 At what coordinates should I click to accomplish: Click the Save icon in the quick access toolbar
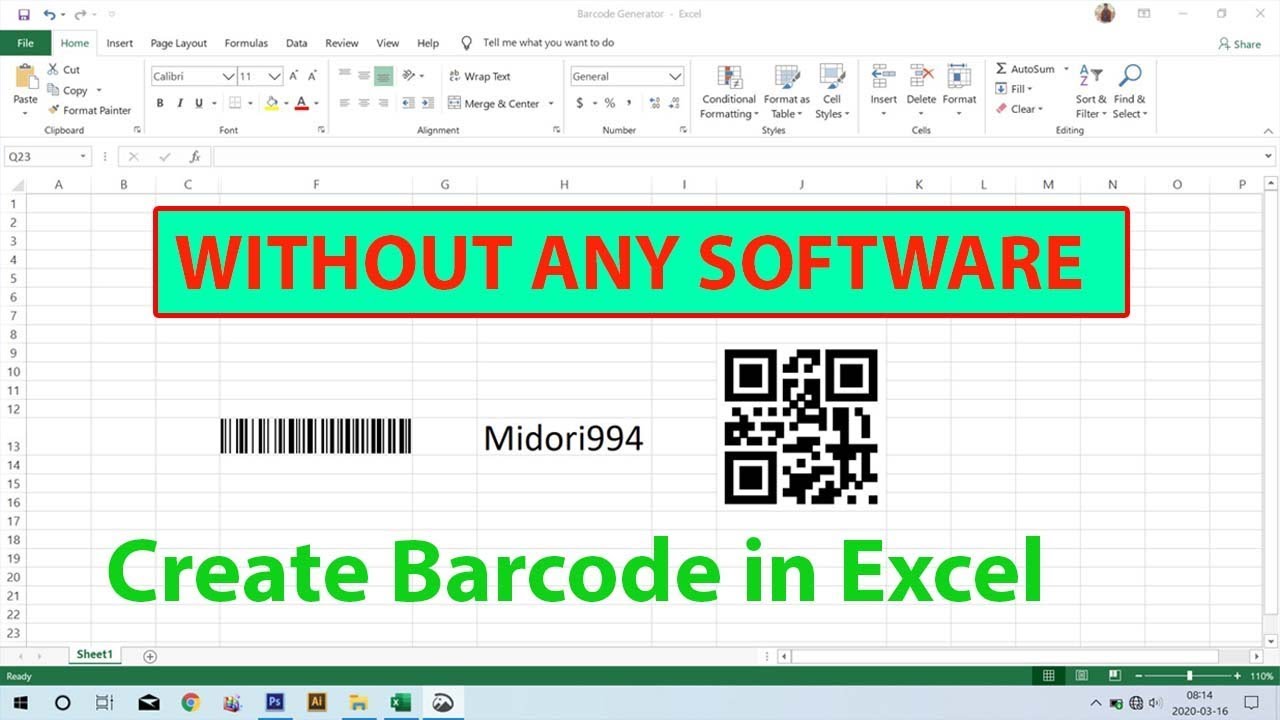(x=24, y=14)
